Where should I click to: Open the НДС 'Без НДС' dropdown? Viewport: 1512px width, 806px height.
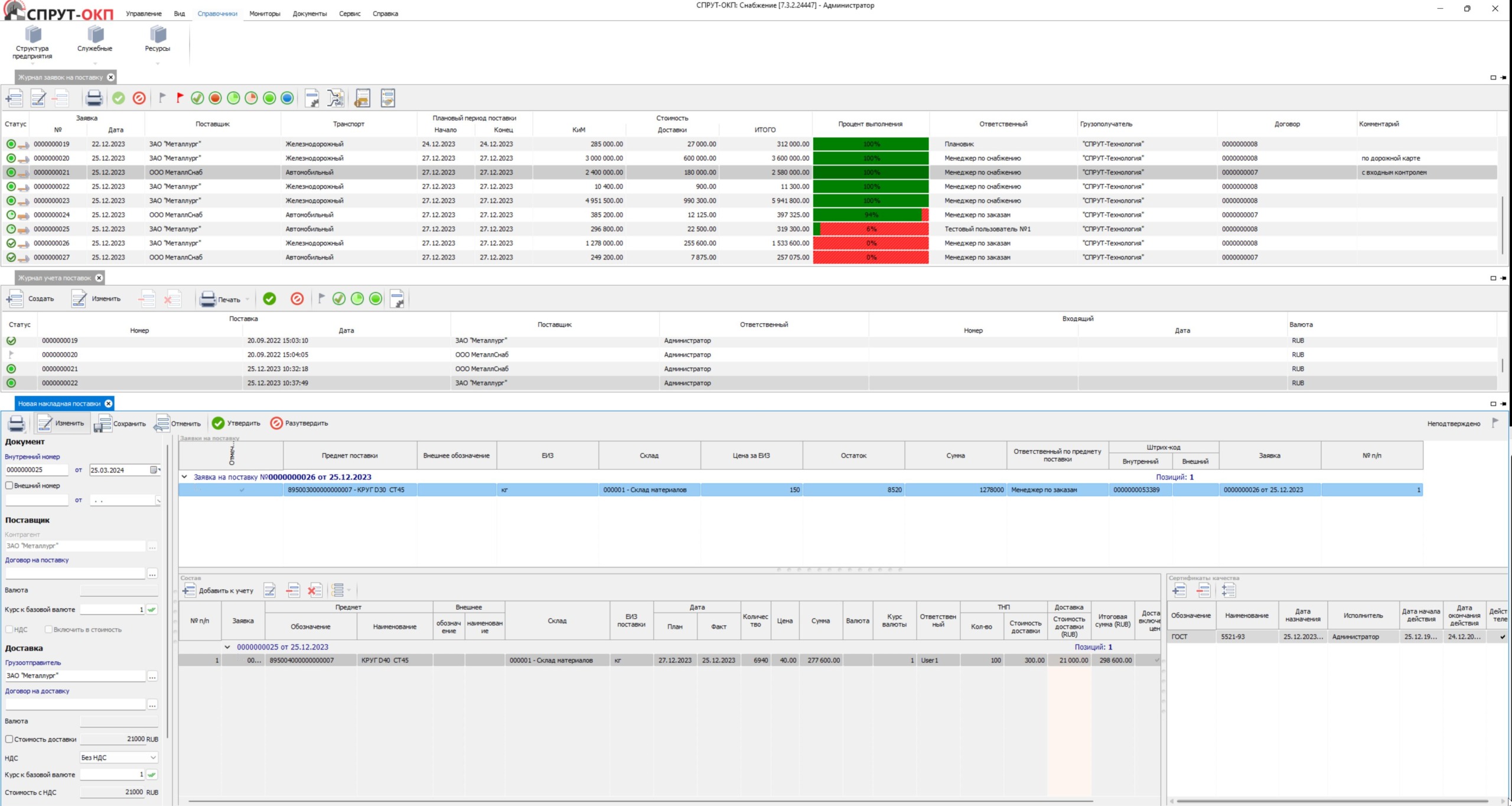pyautogui.click(x=152, y=758)
